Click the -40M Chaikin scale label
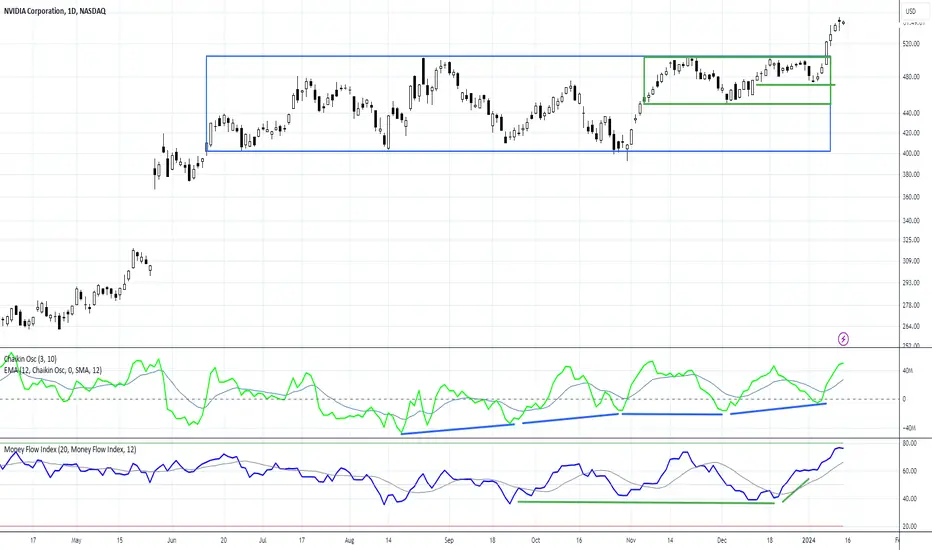932x550 pixels. click(909, 428)
